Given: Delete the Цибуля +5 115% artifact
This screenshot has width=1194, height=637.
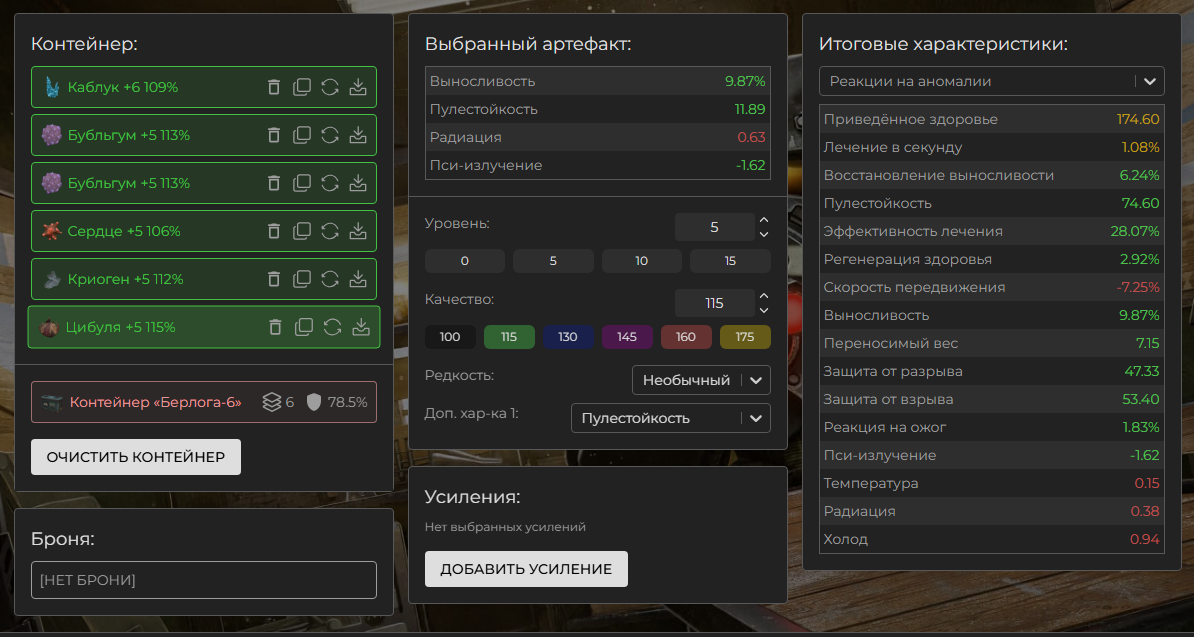Looking at the screenshot, I should pyautogui.click(x=277, y=327).
